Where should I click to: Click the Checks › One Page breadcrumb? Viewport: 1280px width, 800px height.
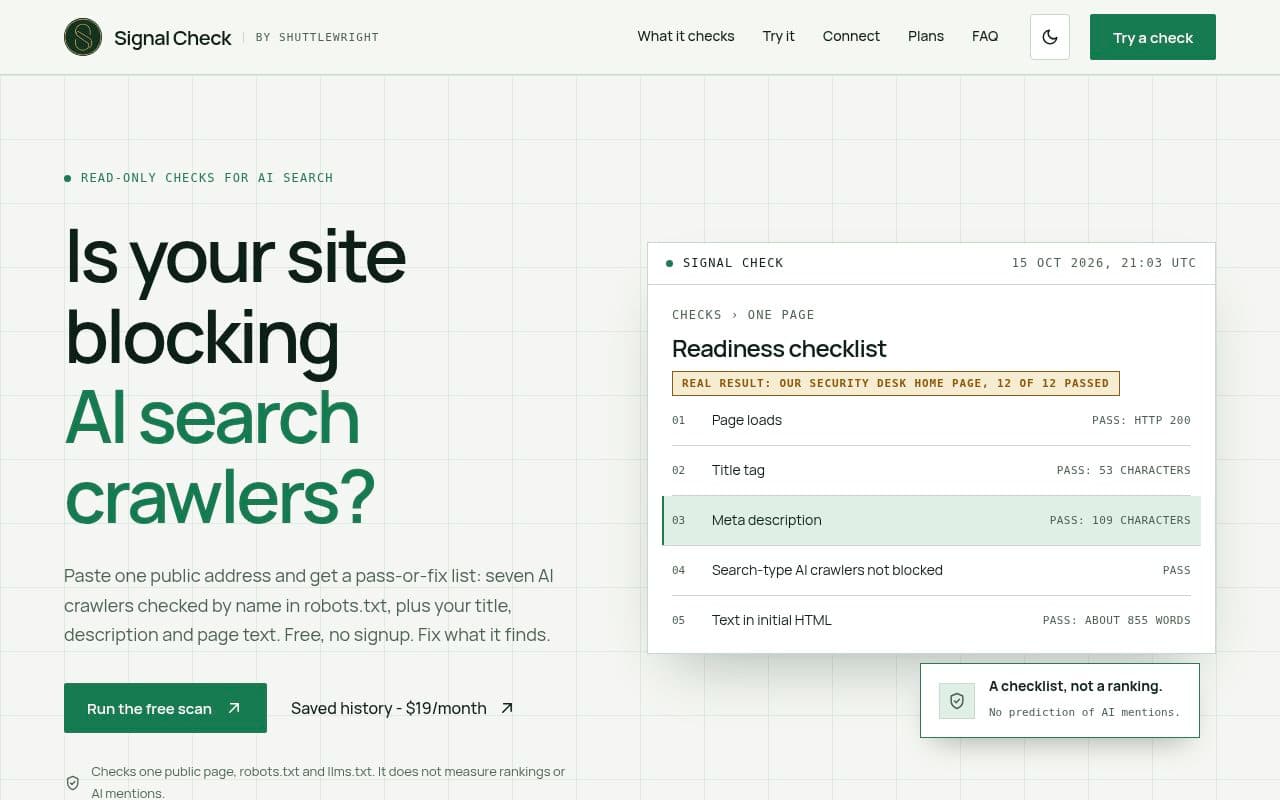(x=743, y=315)
